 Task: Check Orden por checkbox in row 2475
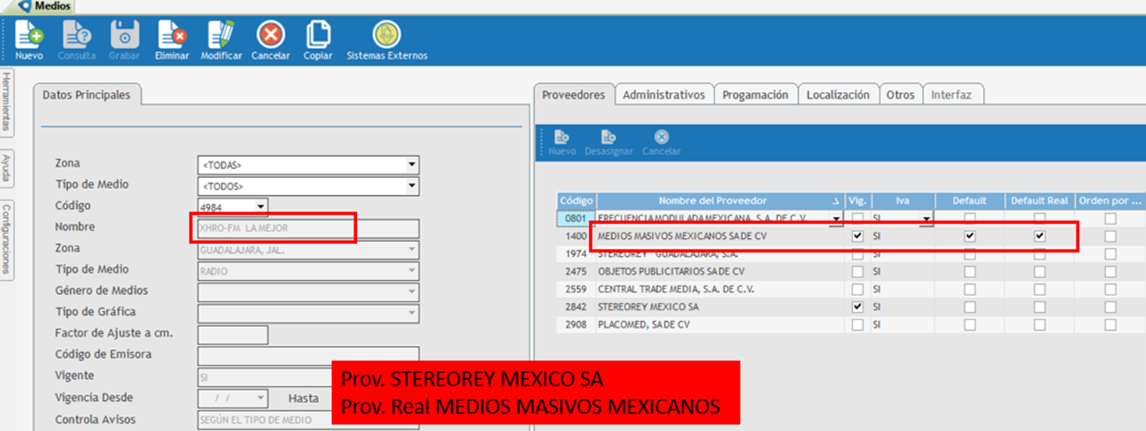(x=1110, y=272)
